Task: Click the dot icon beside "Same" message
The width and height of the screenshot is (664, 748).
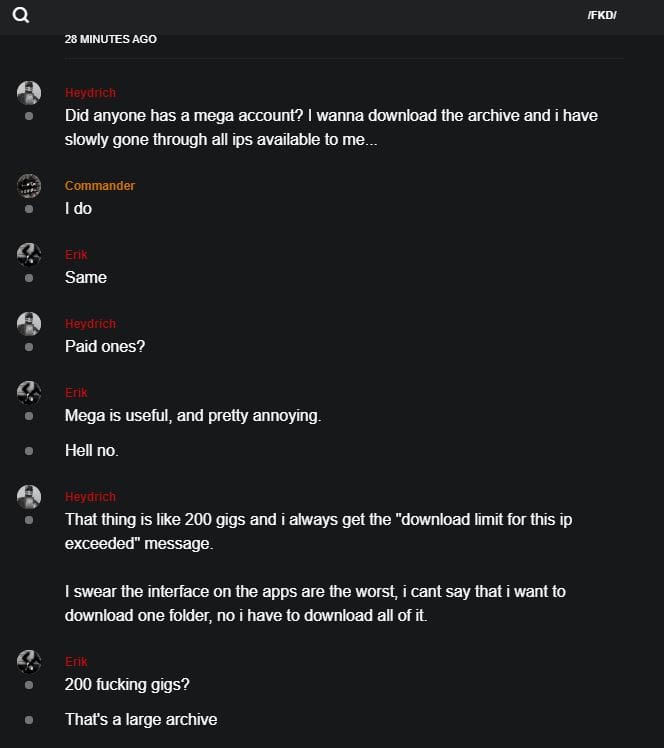Action: click(29, 278)
